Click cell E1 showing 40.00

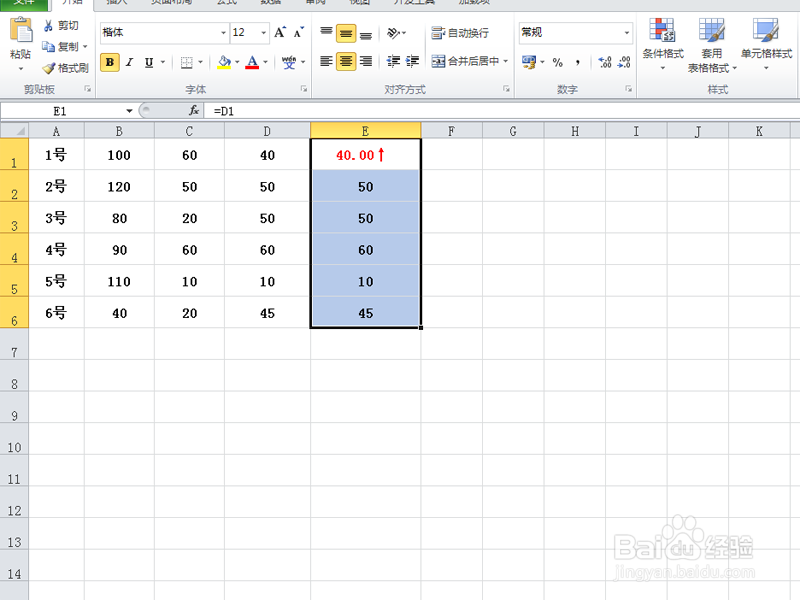(365, 155)
